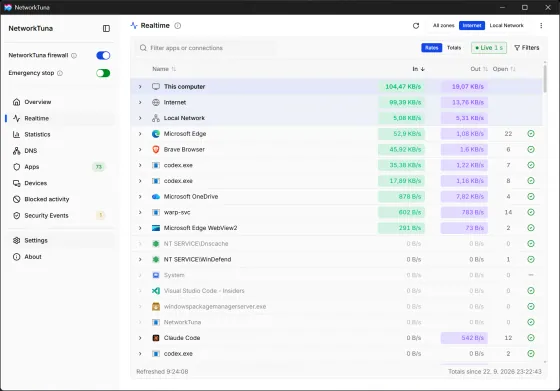Expand the Microsoft Edge row
The width and height of the screenshot is (560, 391).
click(140, 134)
